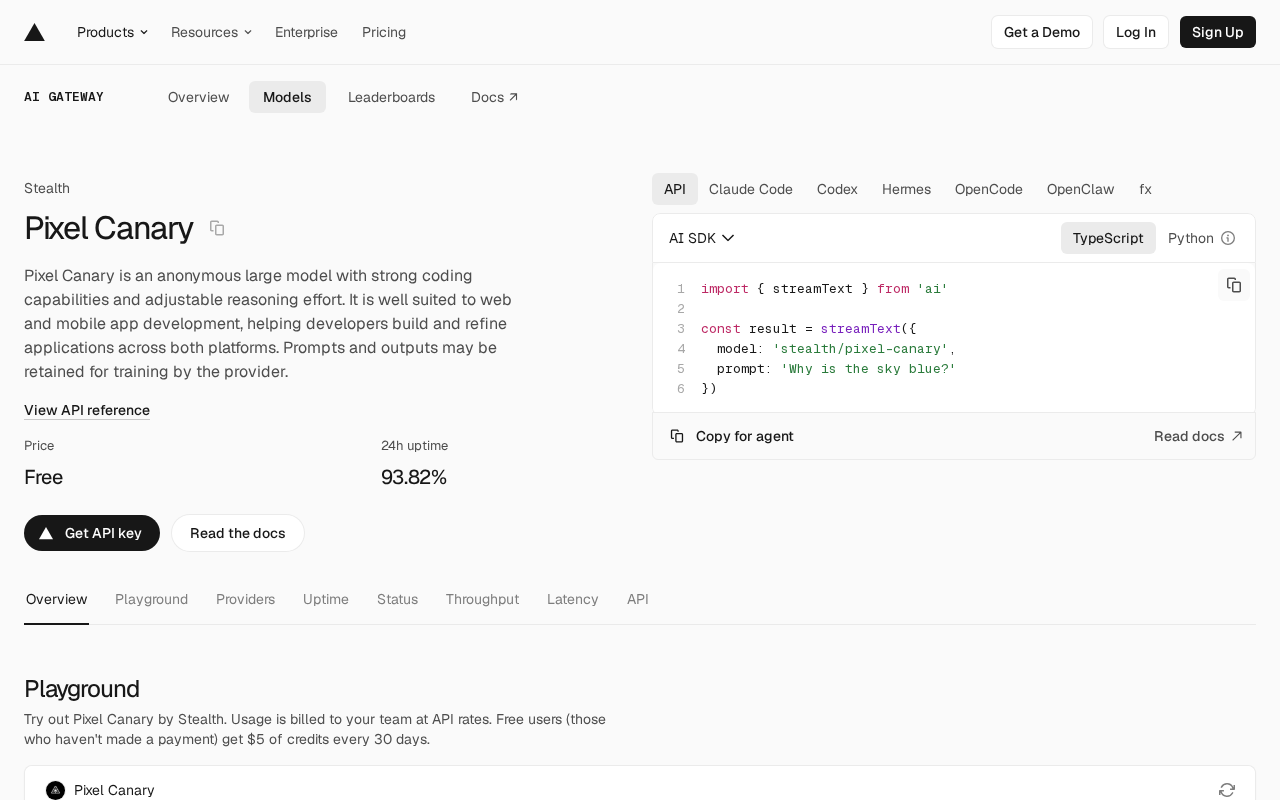Switch to the Codex tab
Image resolution: width=1280 pixels, height=800 pixels.
tap(837, 189)
